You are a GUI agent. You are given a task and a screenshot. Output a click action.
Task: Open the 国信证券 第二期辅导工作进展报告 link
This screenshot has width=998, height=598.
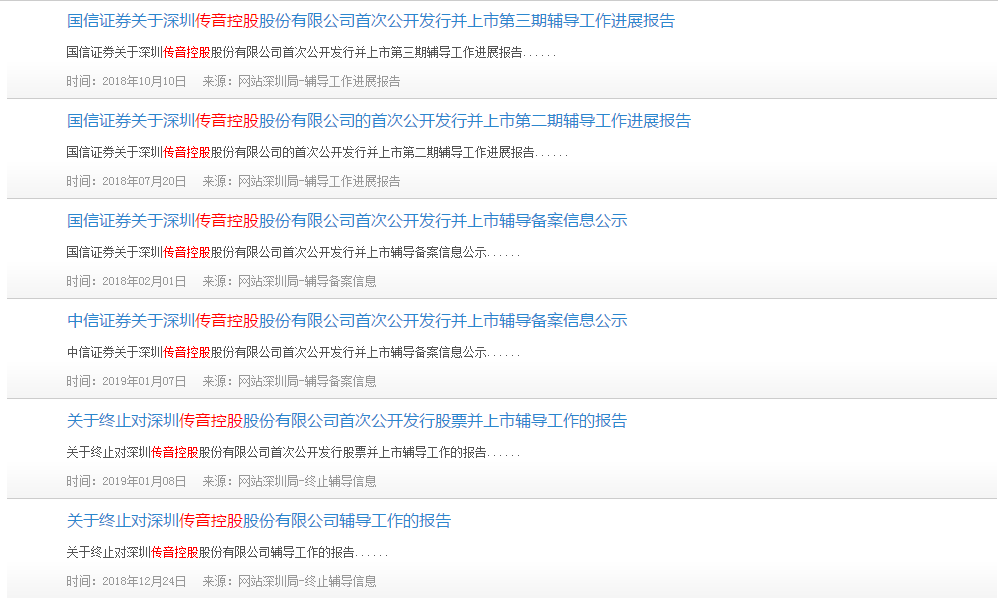379,121
